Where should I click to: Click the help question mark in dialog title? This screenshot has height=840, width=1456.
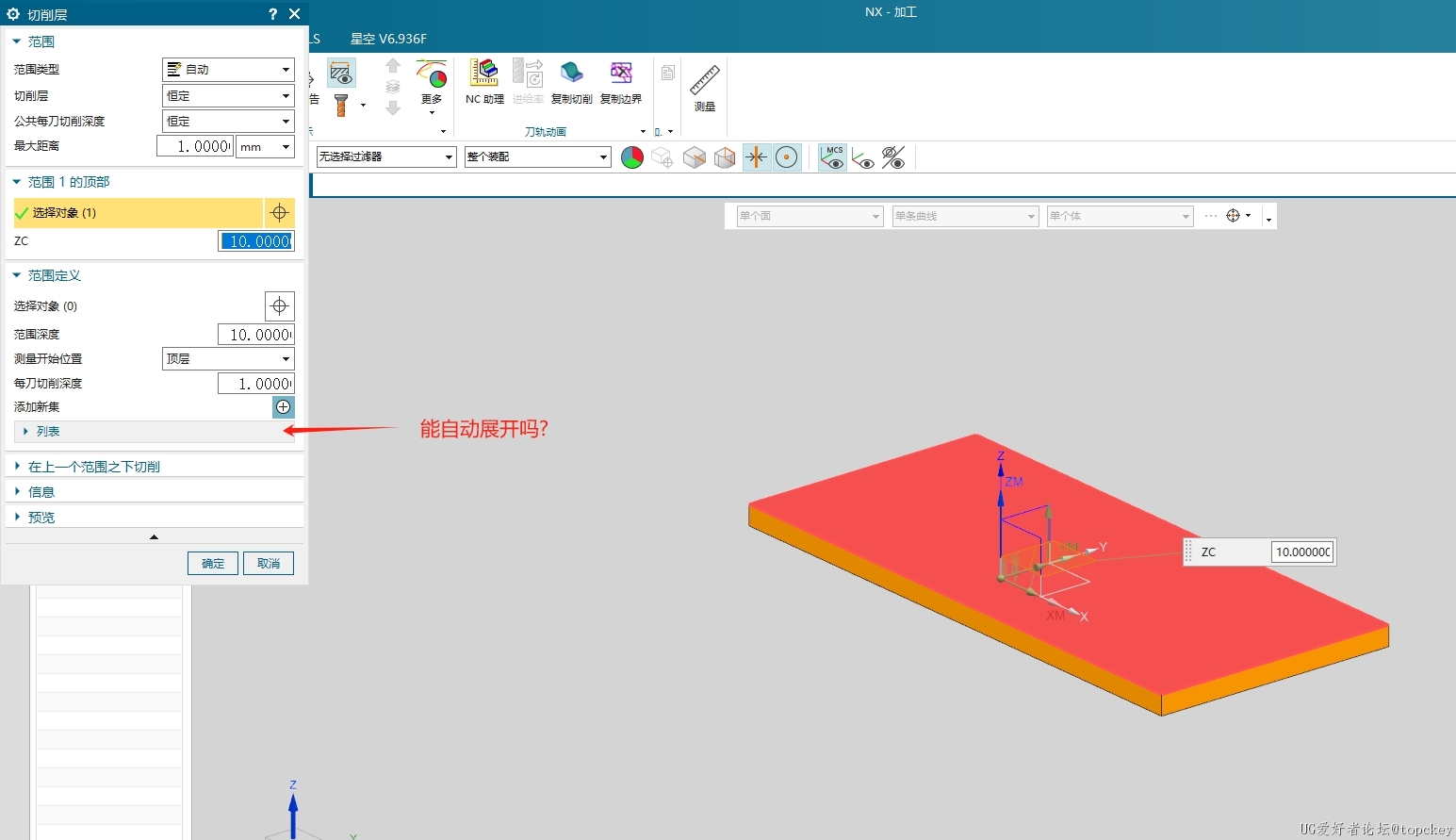[x=272, y=13]
